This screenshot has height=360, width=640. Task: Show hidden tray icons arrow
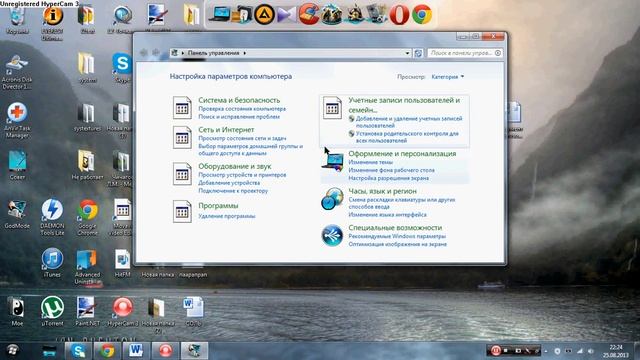(x=546, y=351)
